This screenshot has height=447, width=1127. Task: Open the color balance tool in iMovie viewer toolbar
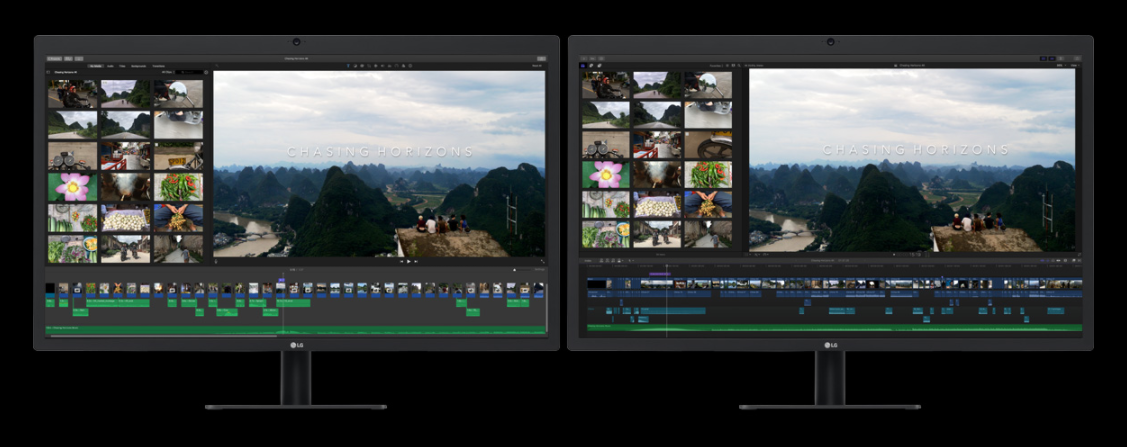355,66
